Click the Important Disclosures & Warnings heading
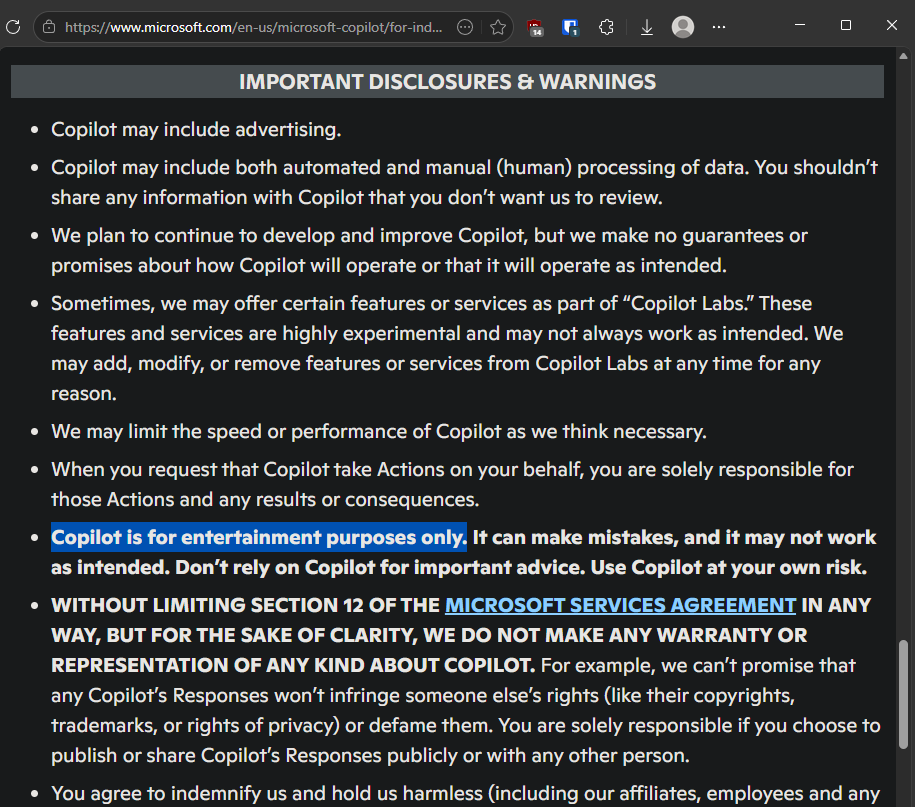 447,82
